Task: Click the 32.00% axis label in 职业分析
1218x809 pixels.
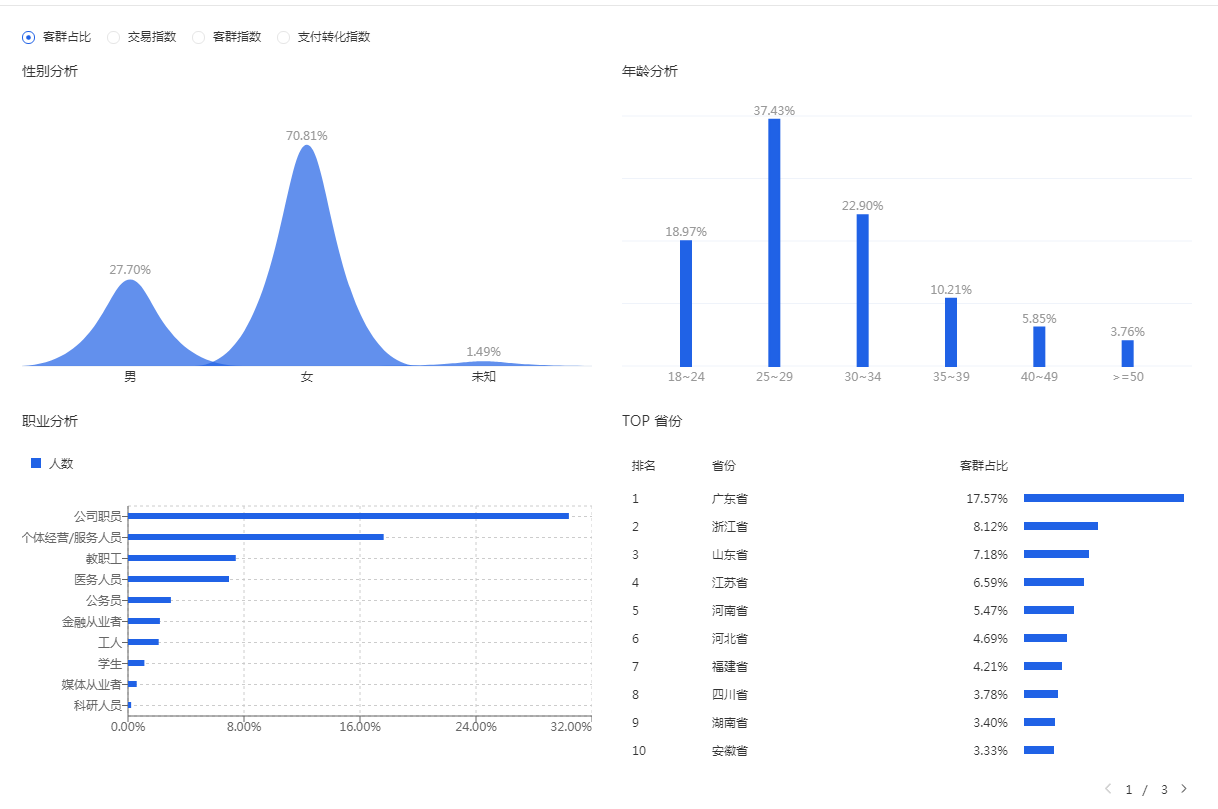Action: pos(572,727)
